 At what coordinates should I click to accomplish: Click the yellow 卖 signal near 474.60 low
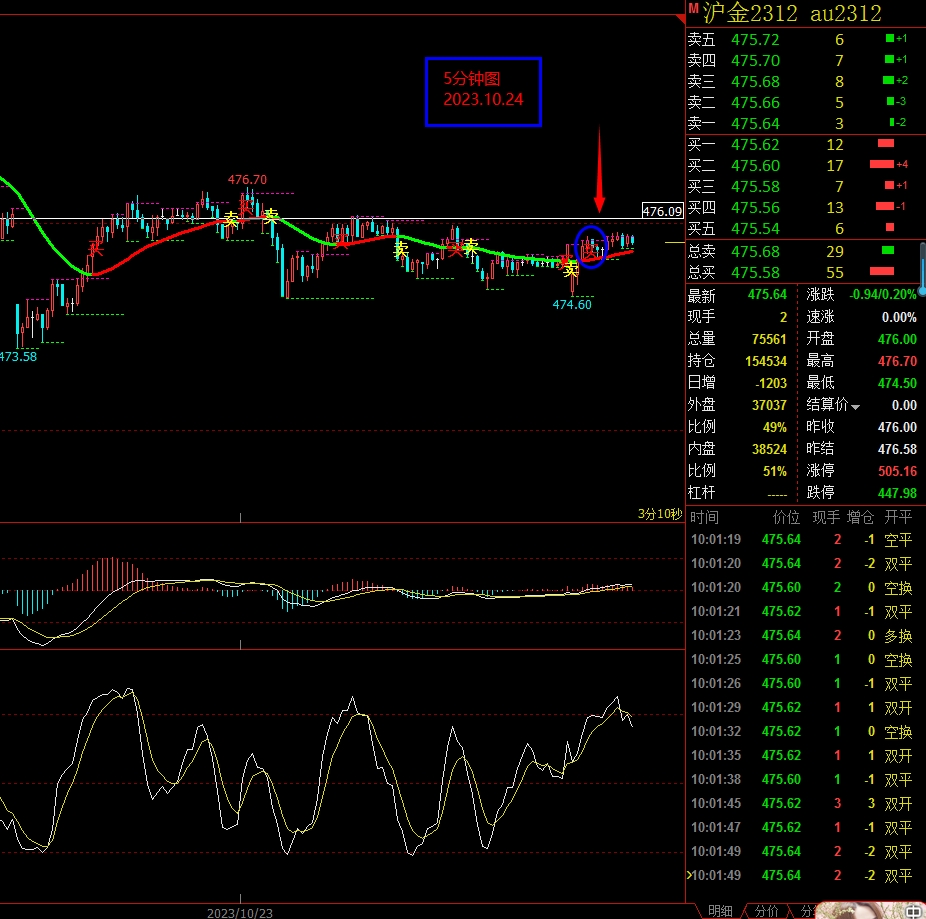click(x=570, y=269)
